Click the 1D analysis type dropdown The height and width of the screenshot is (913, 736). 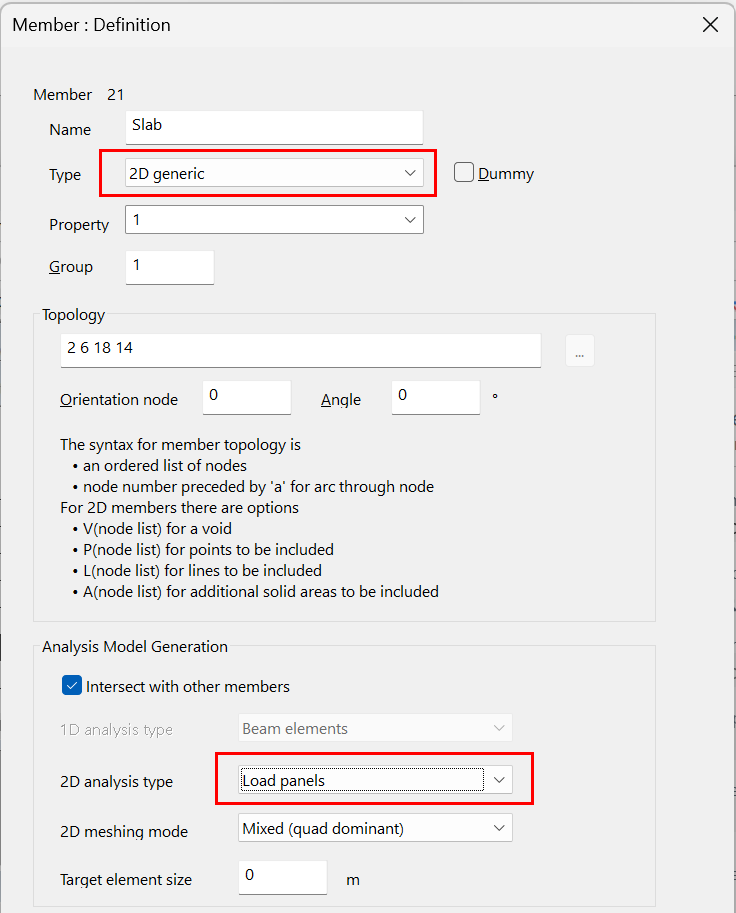click(x=375, y=728)
